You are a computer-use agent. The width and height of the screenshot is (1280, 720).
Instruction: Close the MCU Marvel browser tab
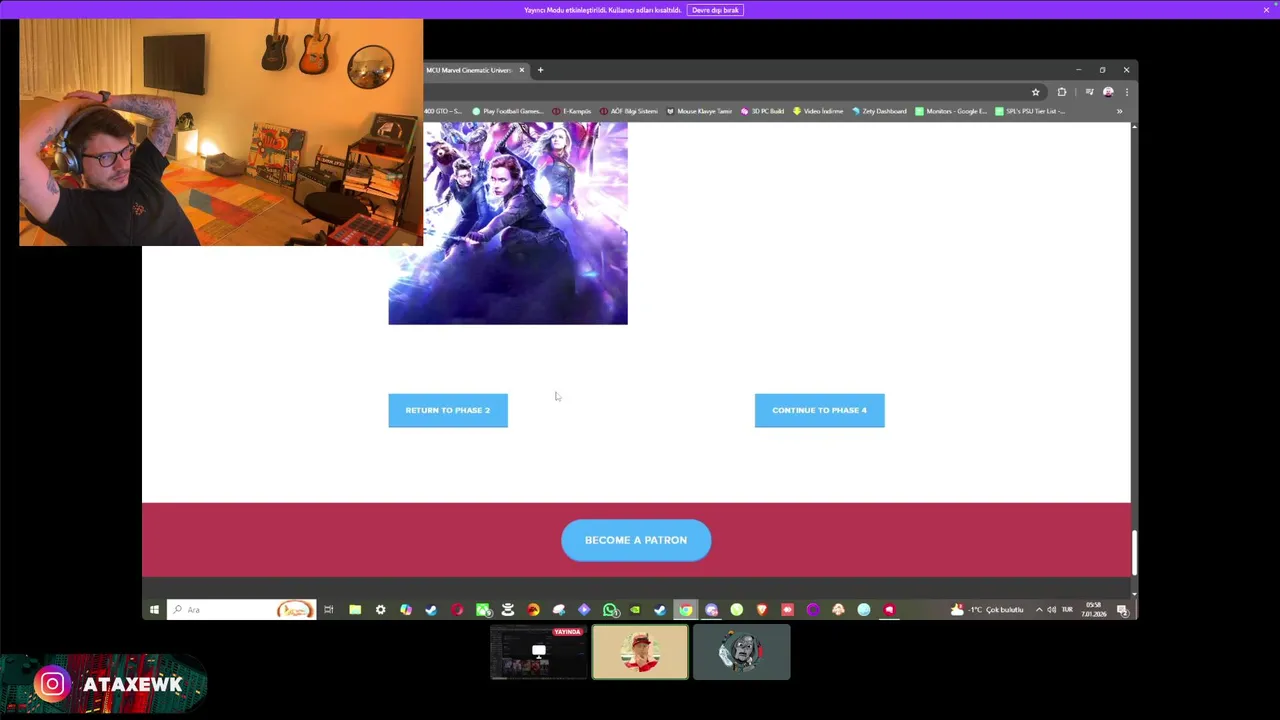coord(521,70)
